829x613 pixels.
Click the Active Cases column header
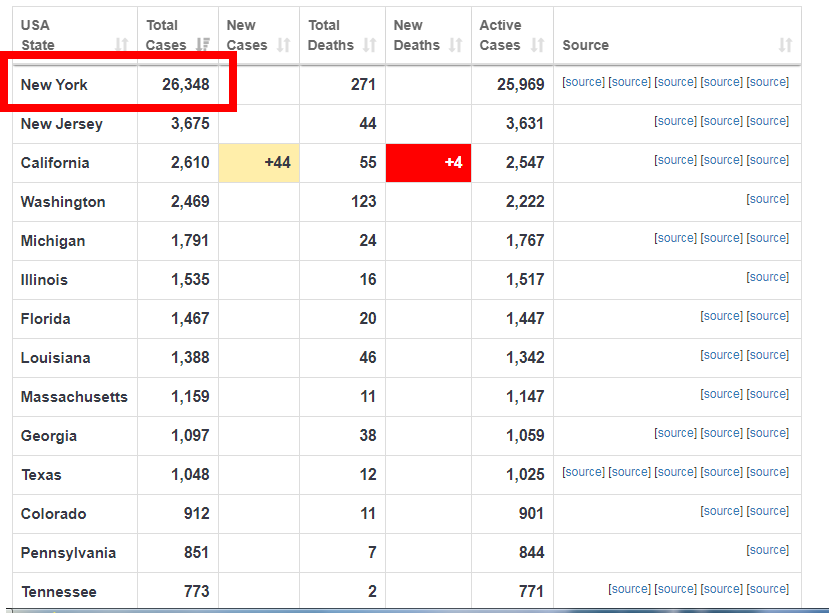coord(512,35)
